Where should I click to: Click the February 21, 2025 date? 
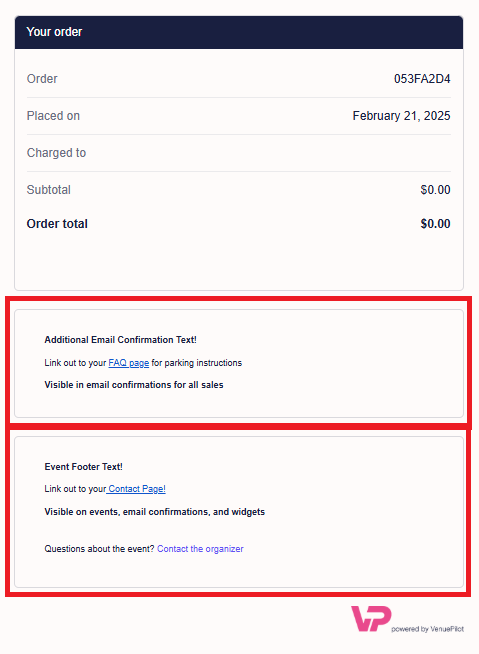401,116
